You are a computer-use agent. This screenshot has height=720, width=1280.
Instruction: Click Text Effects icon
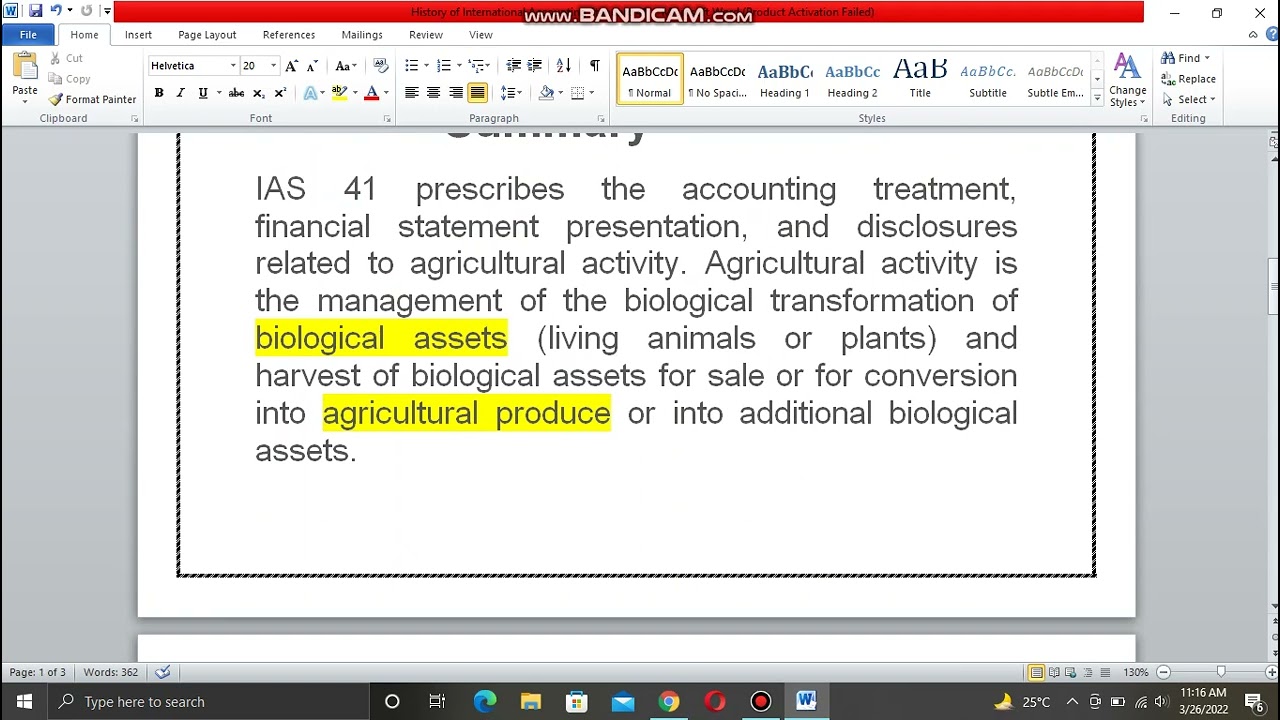point(310,93)
